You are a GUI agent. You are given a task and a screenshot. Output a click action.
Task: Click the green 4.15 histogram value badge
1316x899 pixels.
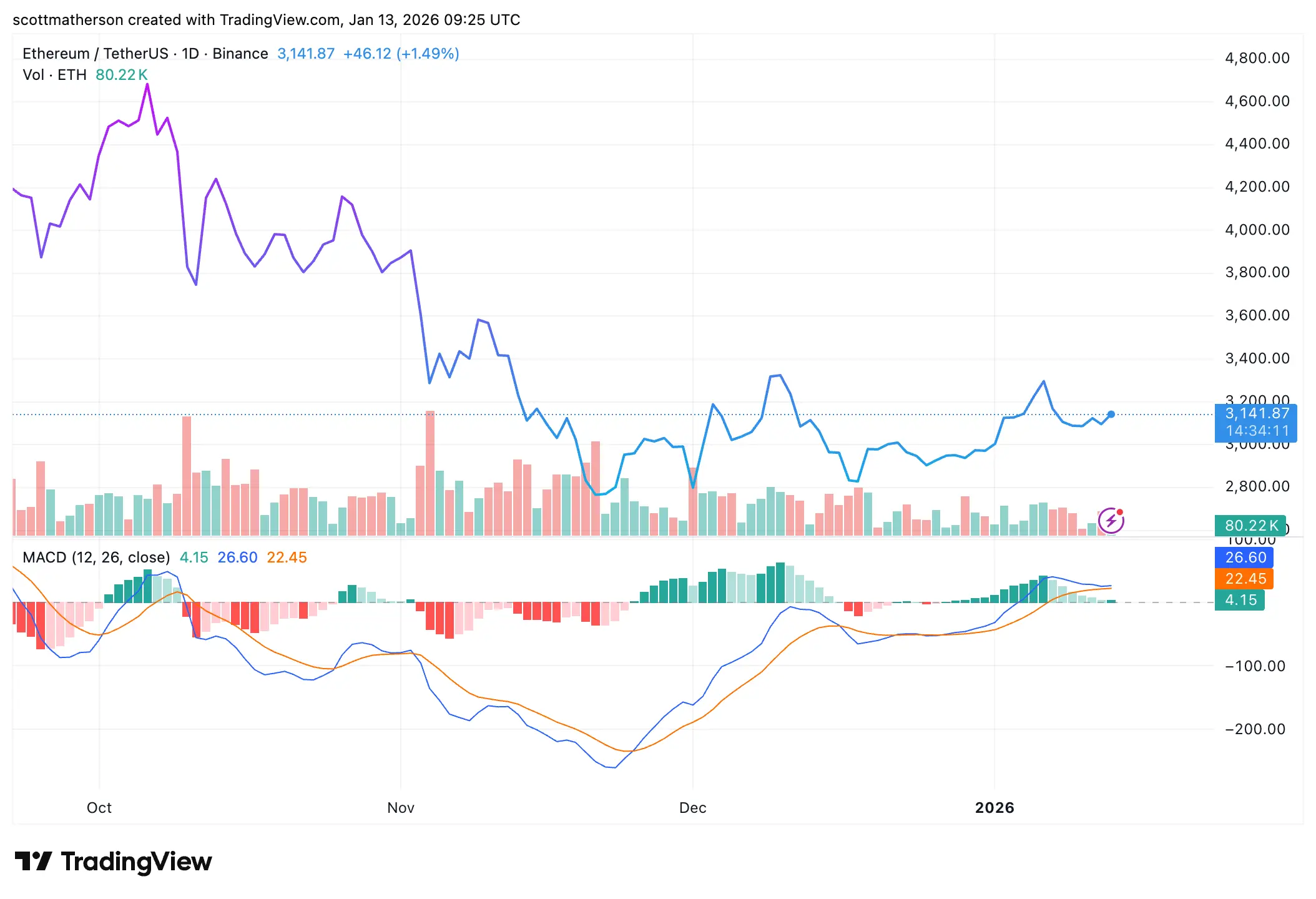point(1240,600)
